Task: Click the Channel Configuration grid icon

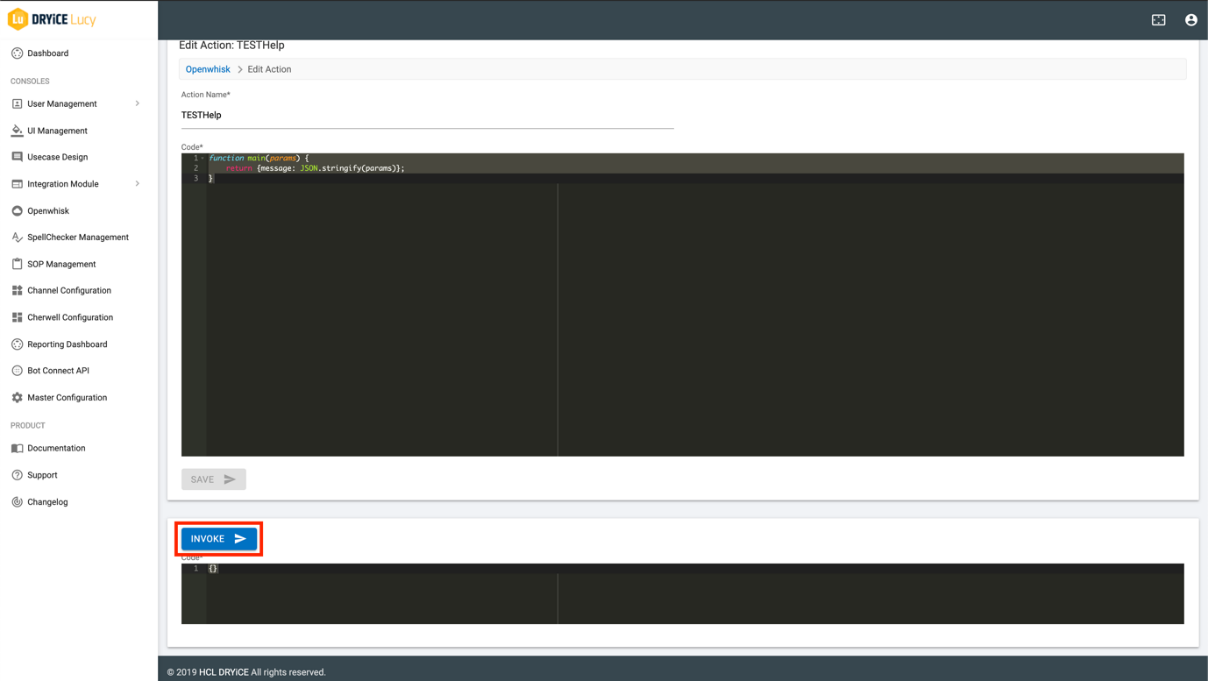Action: (x=17, y=290)
